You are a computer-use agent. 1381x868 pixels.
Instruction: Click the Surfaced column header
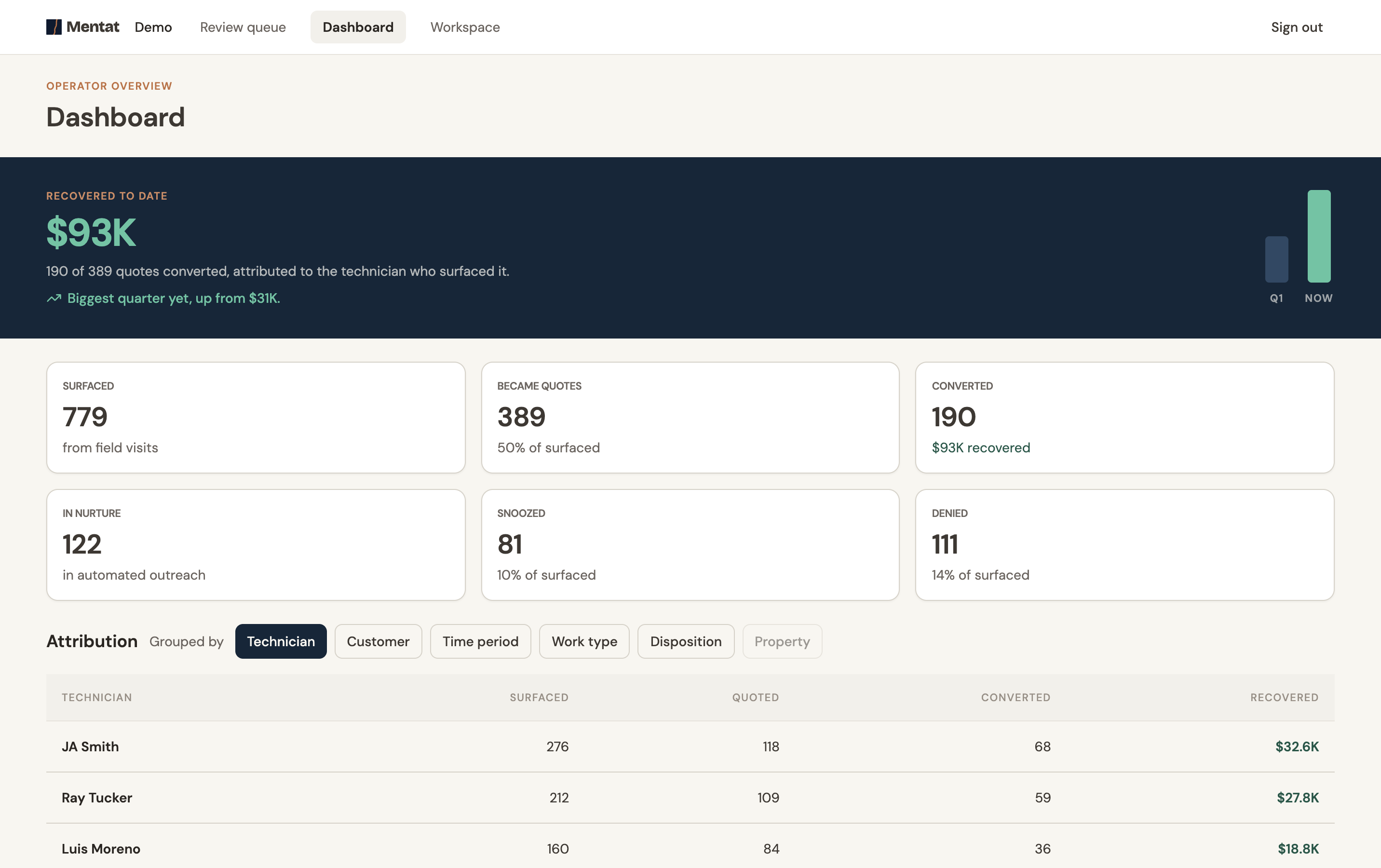tap(539, 698)
